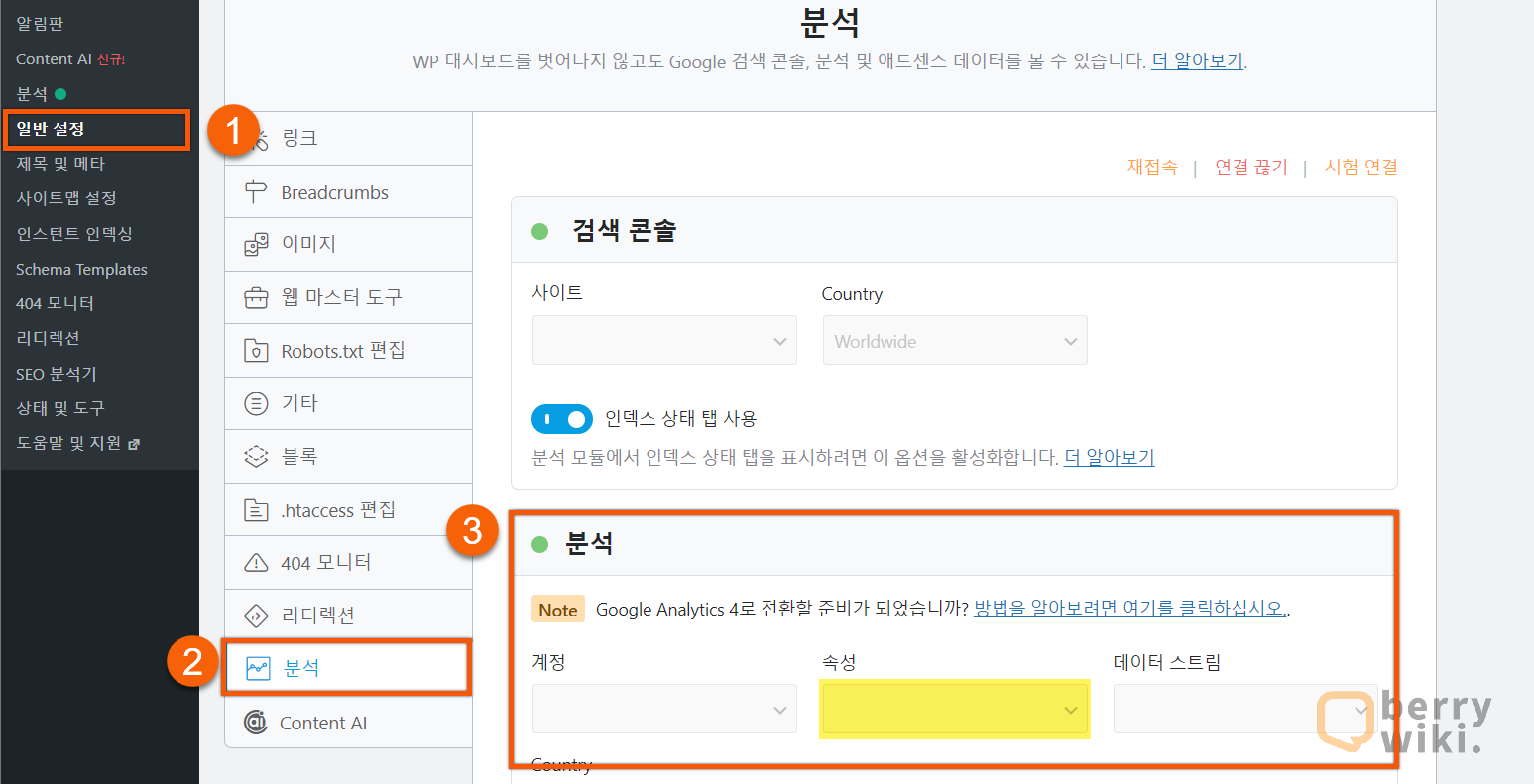
Task: Select 일반 설정 in sidebar
Action: [x=96, y=130]
